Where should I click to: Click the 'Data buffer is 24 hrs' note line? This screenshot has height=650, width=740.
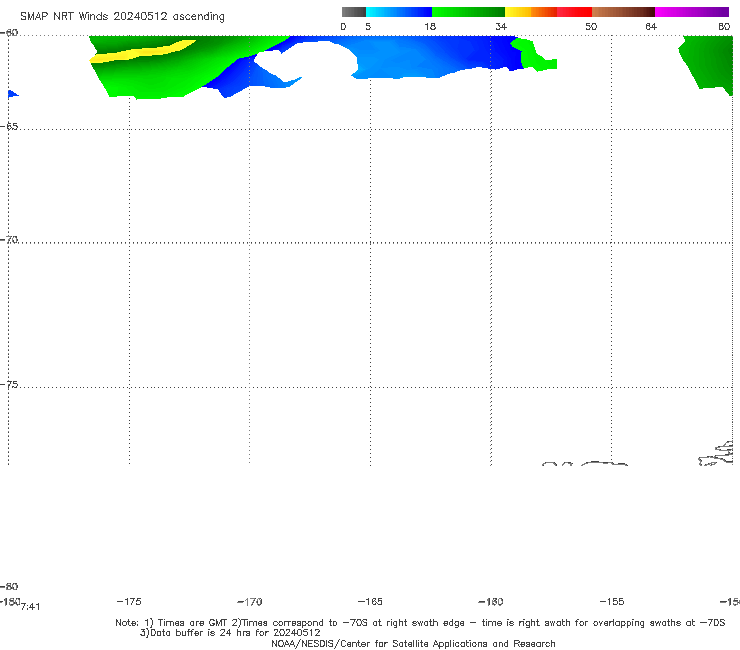[230, 633]
